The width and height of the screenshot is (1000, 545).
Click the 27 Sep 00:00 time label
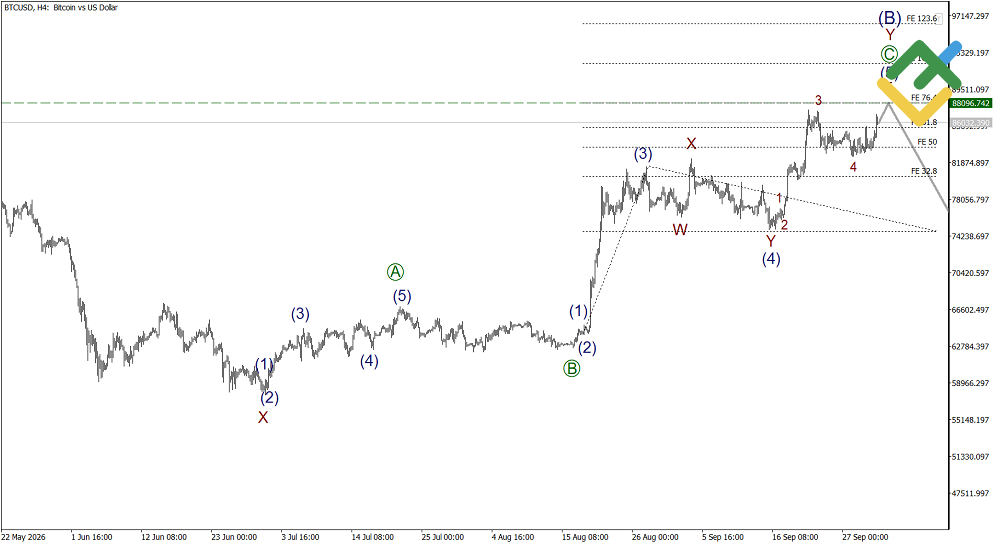click(865, 537)
